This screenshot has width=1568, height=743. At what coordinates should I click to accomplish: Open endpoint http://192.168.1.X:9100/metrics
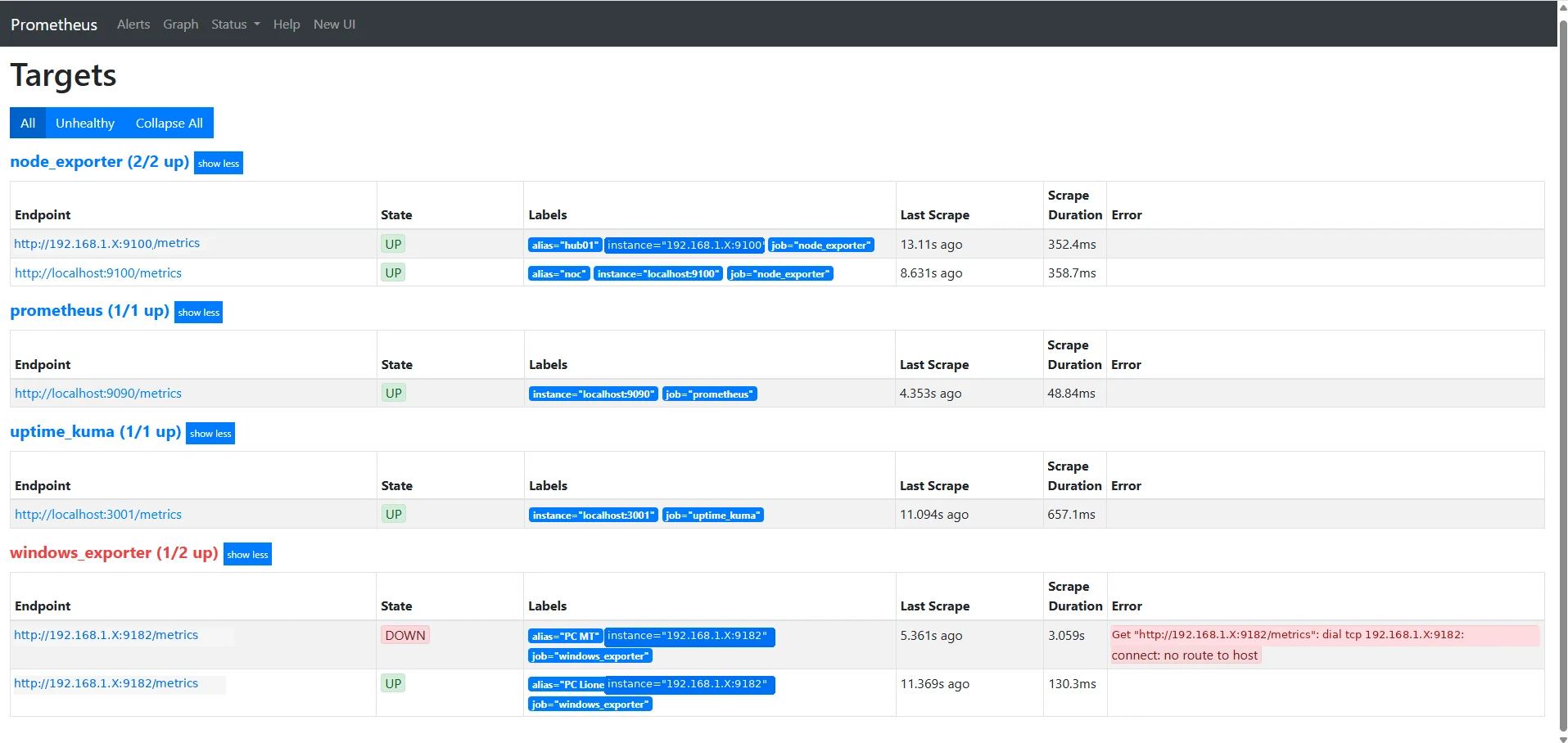pyautogui.click(x=107, y=243)
